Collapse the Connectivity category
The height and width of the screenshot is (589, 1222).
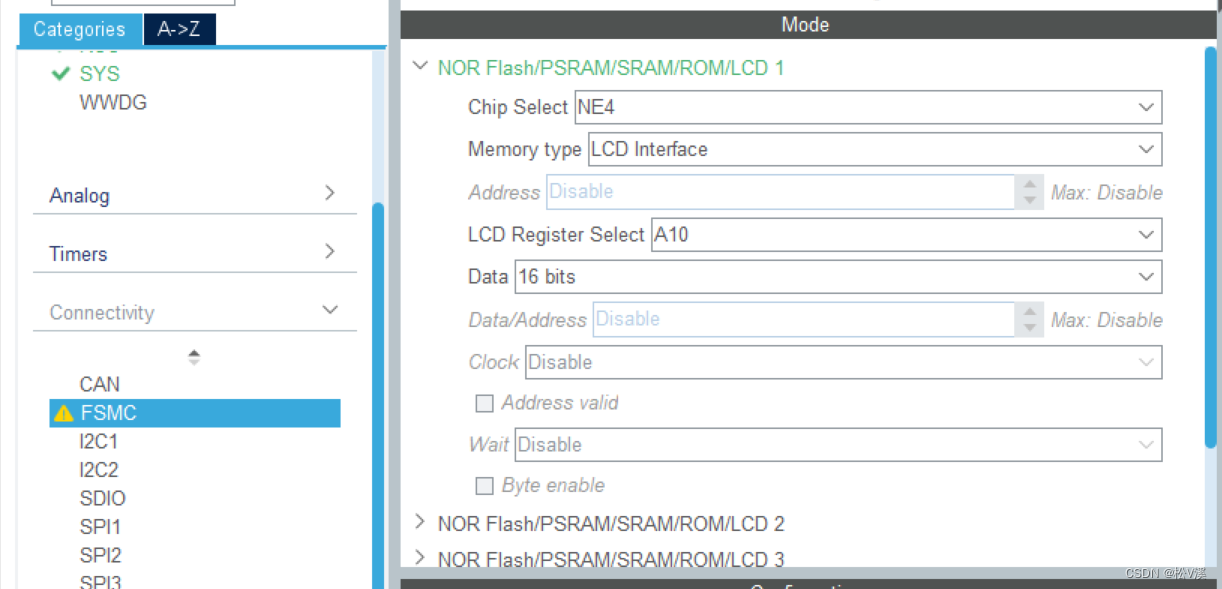(x=330, y=310)
